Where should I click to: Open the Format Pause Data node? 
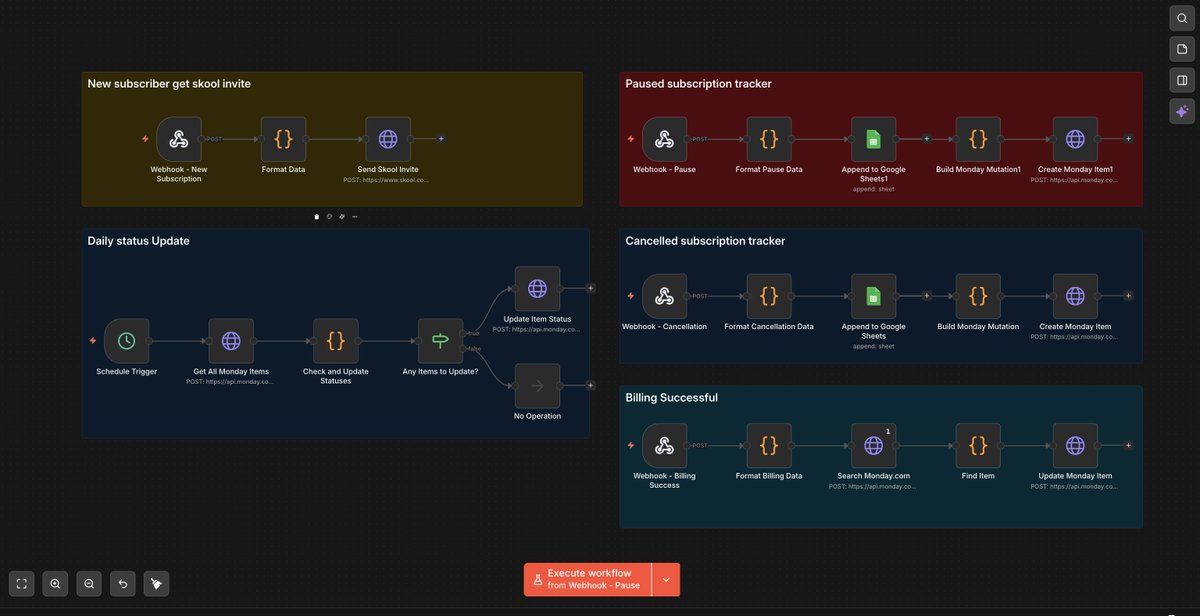(x=769, y=139)
